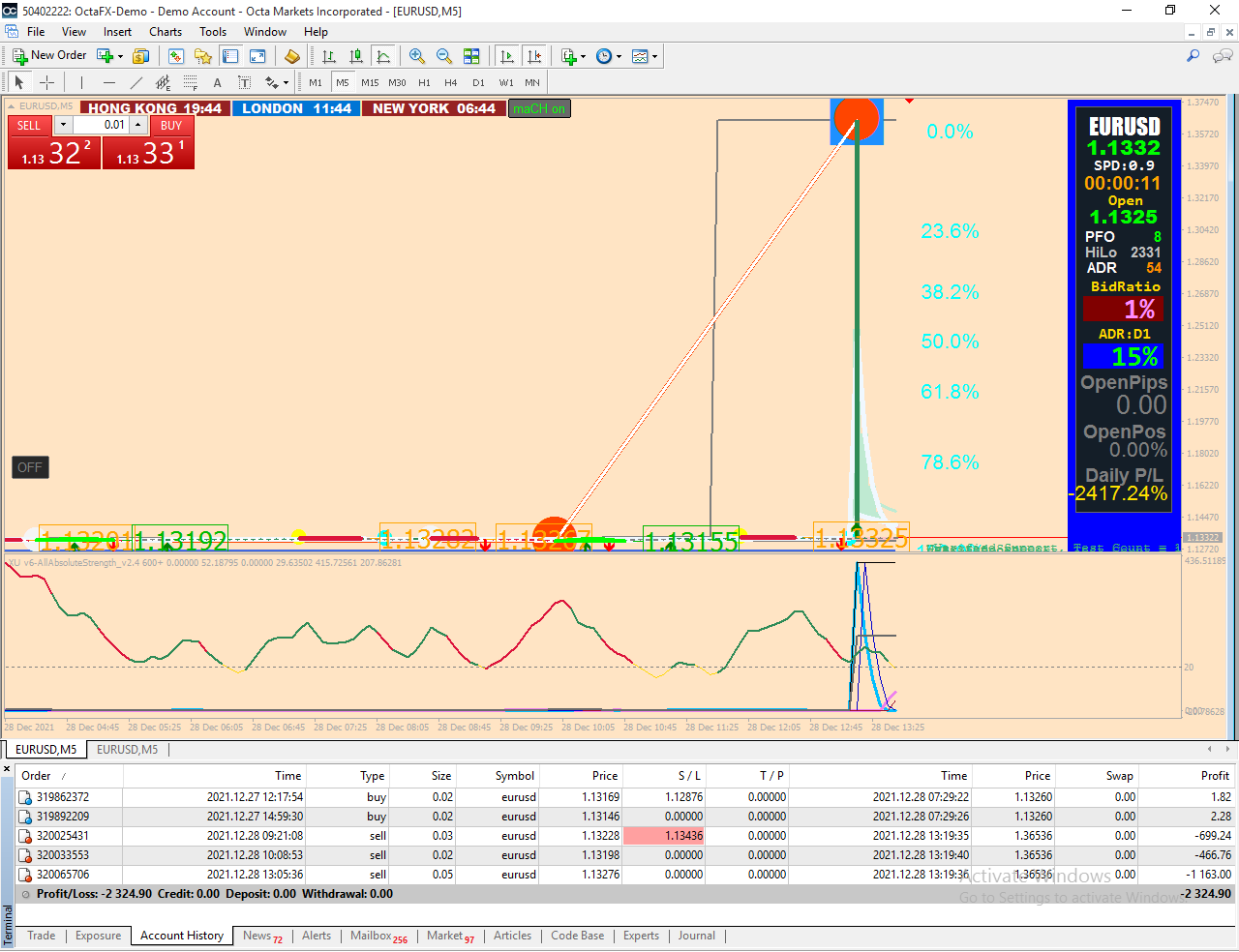Open the Periodicity clock dropdown arrow

(619, 57)
